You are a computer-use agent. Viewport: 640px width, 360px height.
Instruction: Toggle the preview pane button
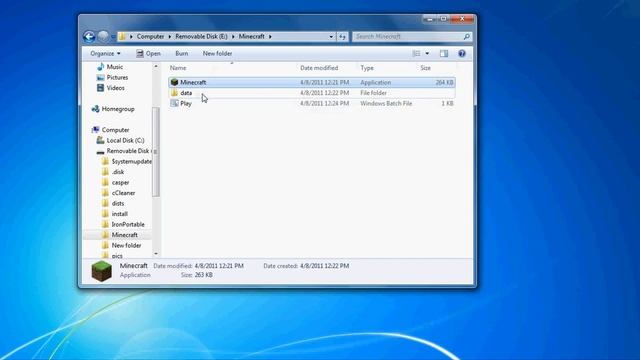click(x=444, y=53)
